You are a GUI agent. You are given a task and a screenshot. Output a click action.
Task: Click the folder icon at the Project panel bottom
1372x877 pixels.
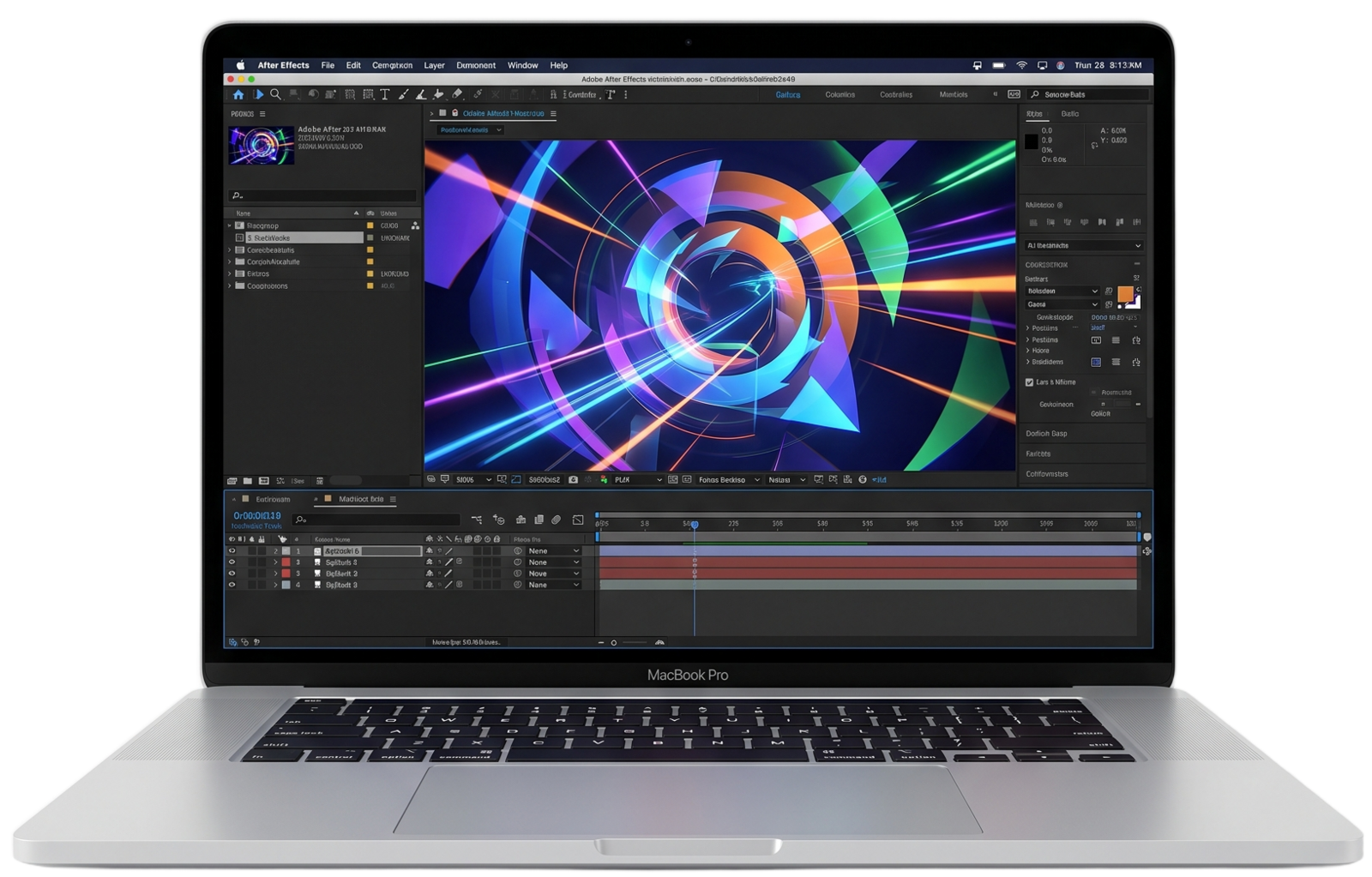coord(248,481)
